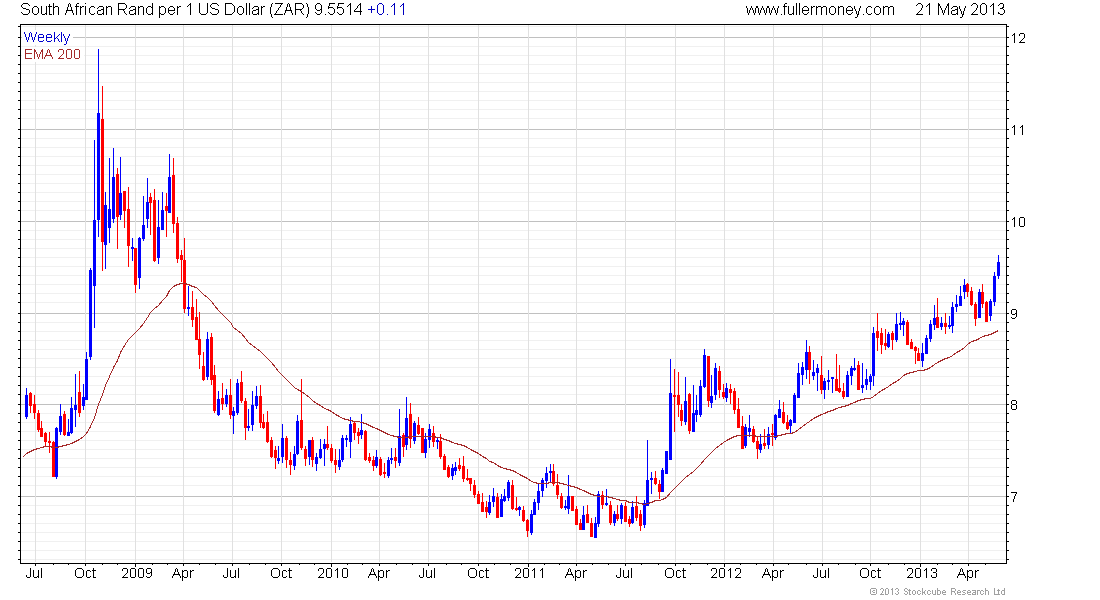Click the 2009 label on time axis
The height and width of the screenshot is (600, 1100).
point(136,573)
